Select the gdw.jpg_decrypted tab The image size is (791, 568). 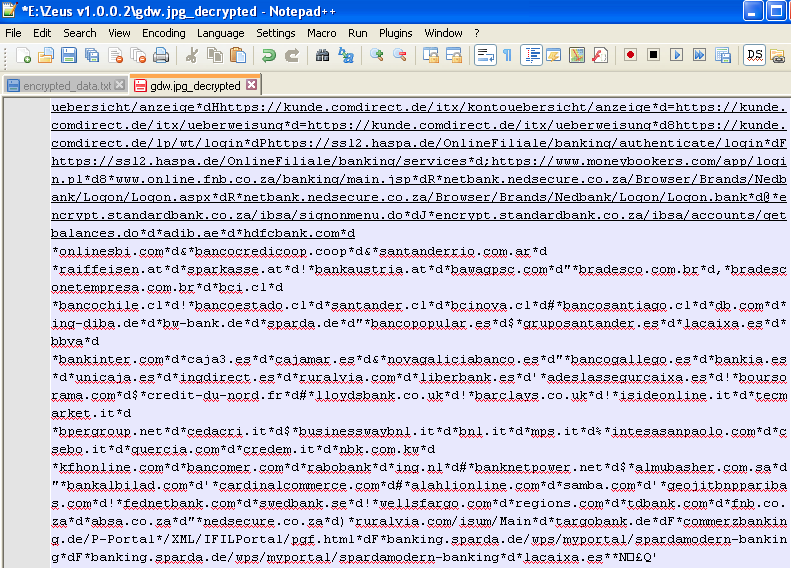point(195,85)
